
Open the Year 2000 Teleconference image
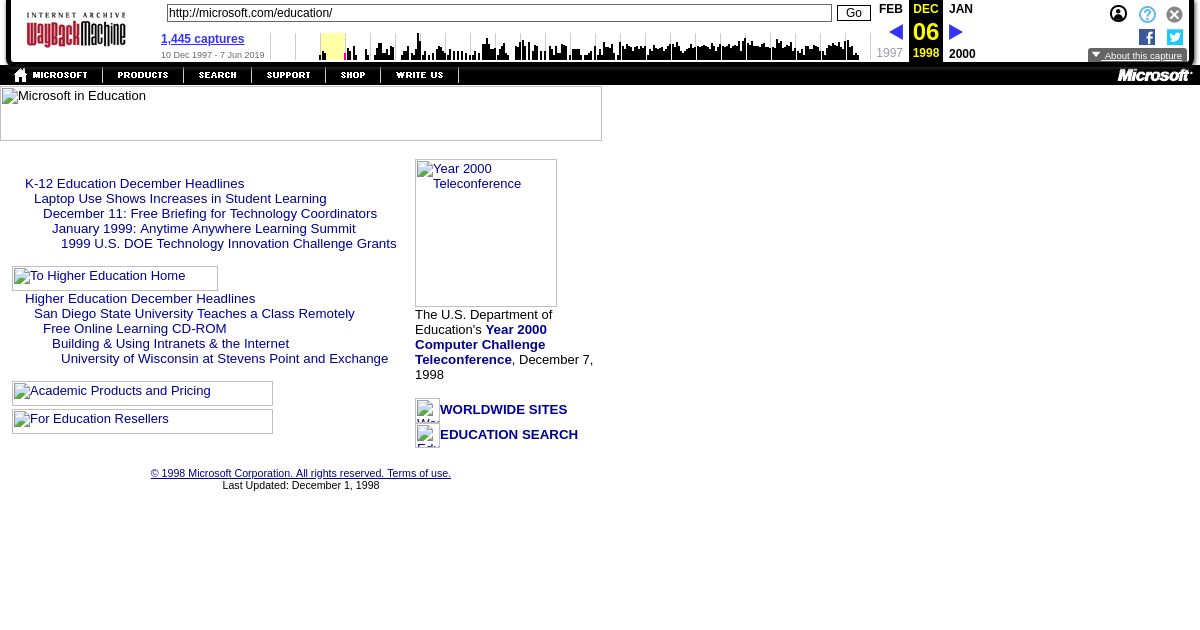point(486,233)
